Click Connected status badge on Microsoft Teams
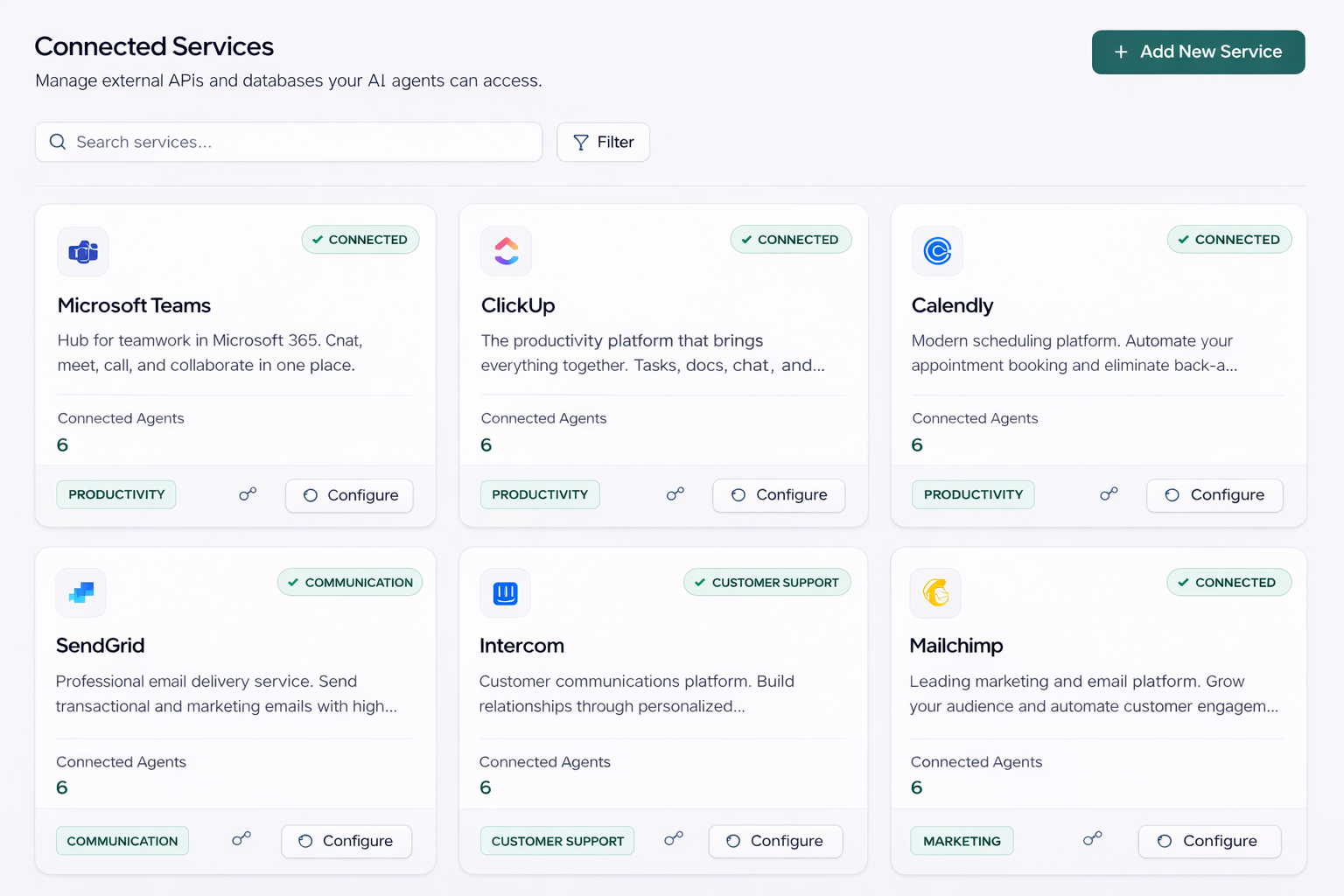The height and width of the screenshot is (896, 1344). coord(360,240)
